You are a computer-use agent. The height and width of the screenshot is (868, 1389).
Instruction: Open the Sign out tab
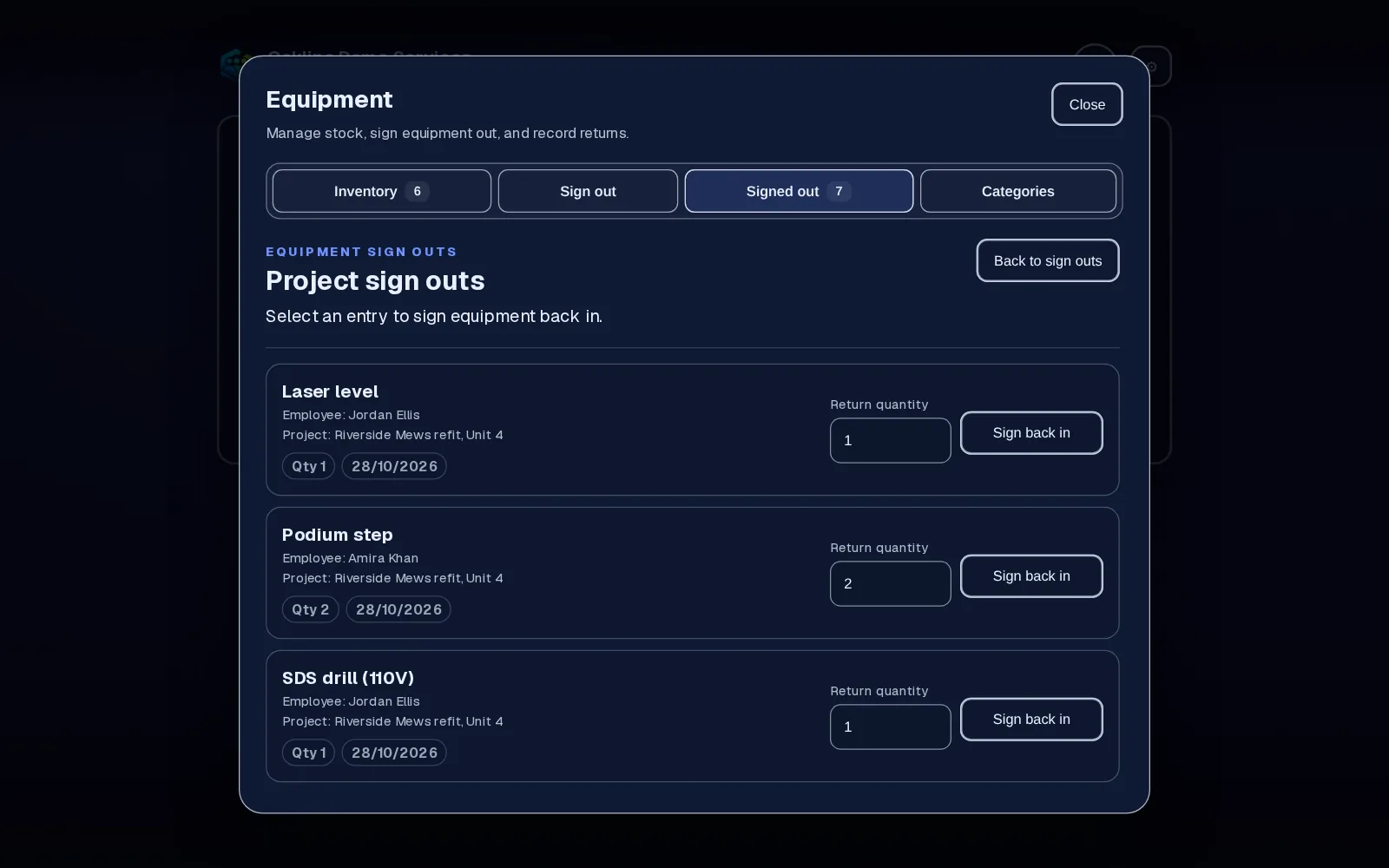tap(588, 191)
